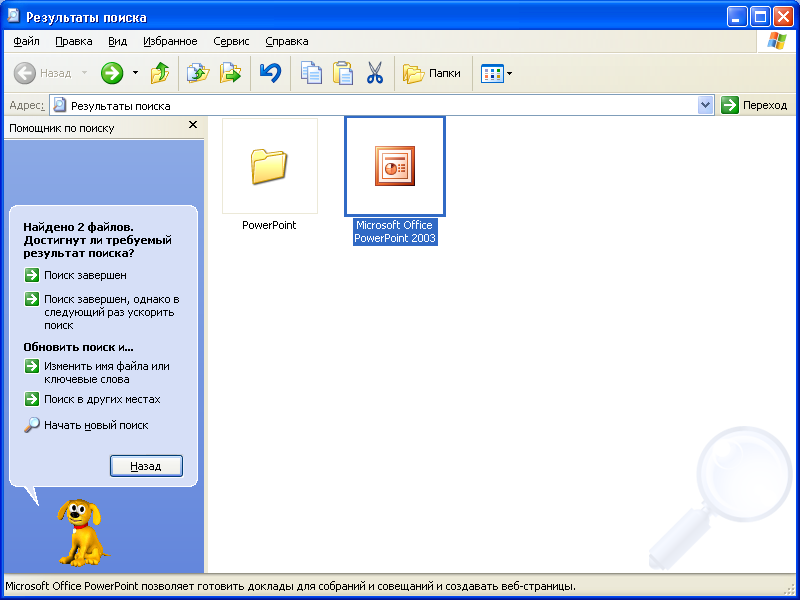800x600 pixels.
Task: Click the Cut scissors icon
Action: tap(375, 73)
